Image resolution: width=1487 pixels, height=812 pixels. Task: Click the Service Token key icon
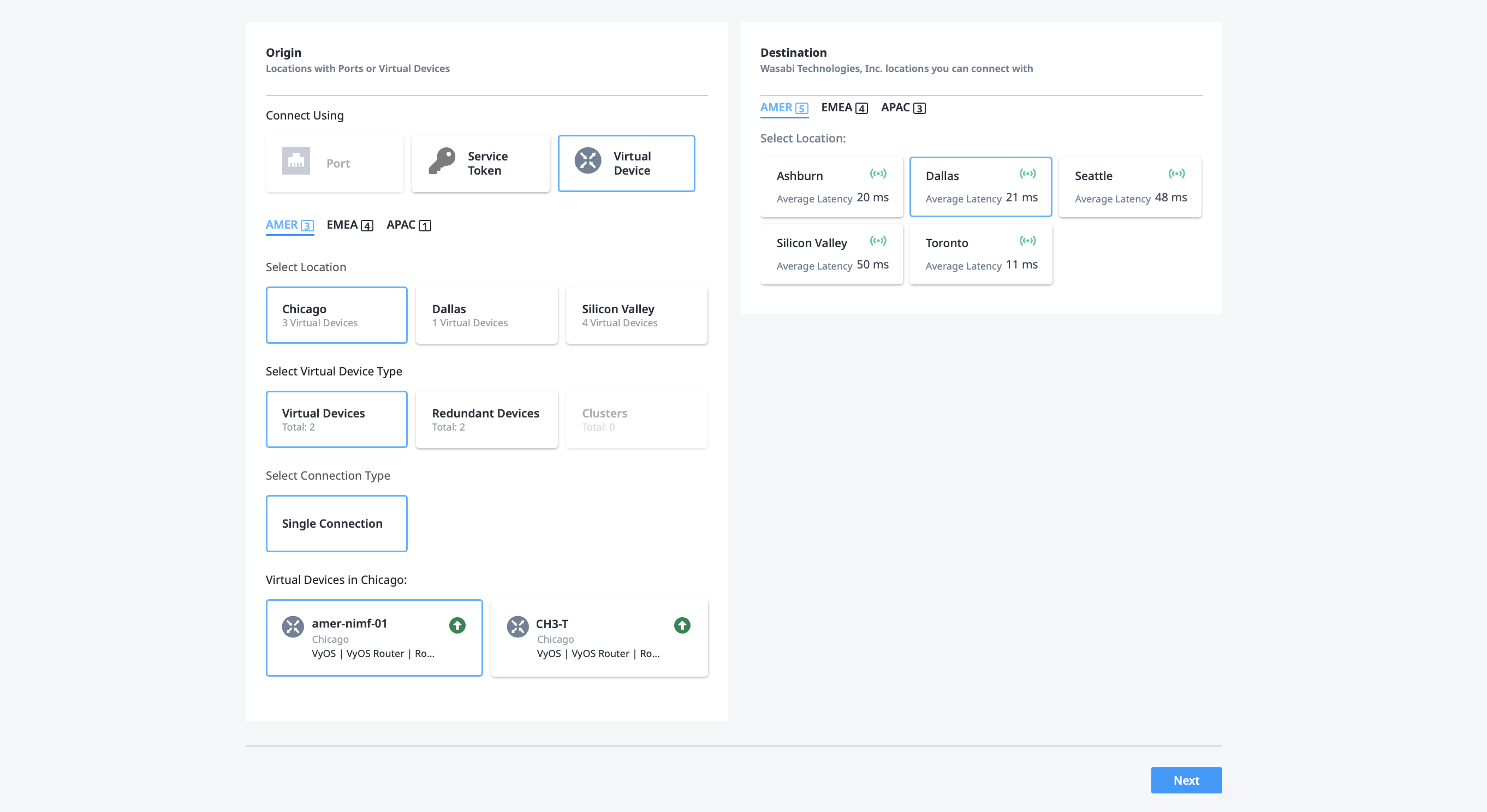442,161
